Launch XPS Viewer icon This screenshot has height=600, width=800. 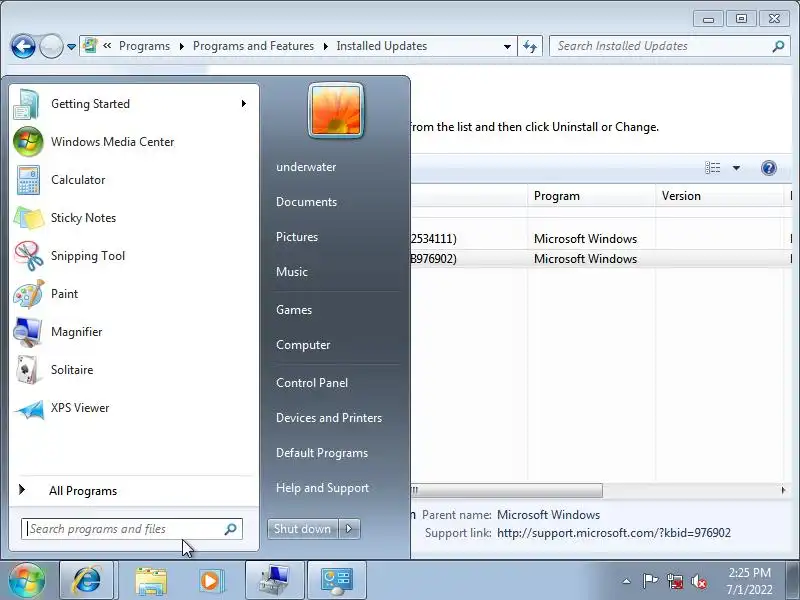tap(28, 408)
